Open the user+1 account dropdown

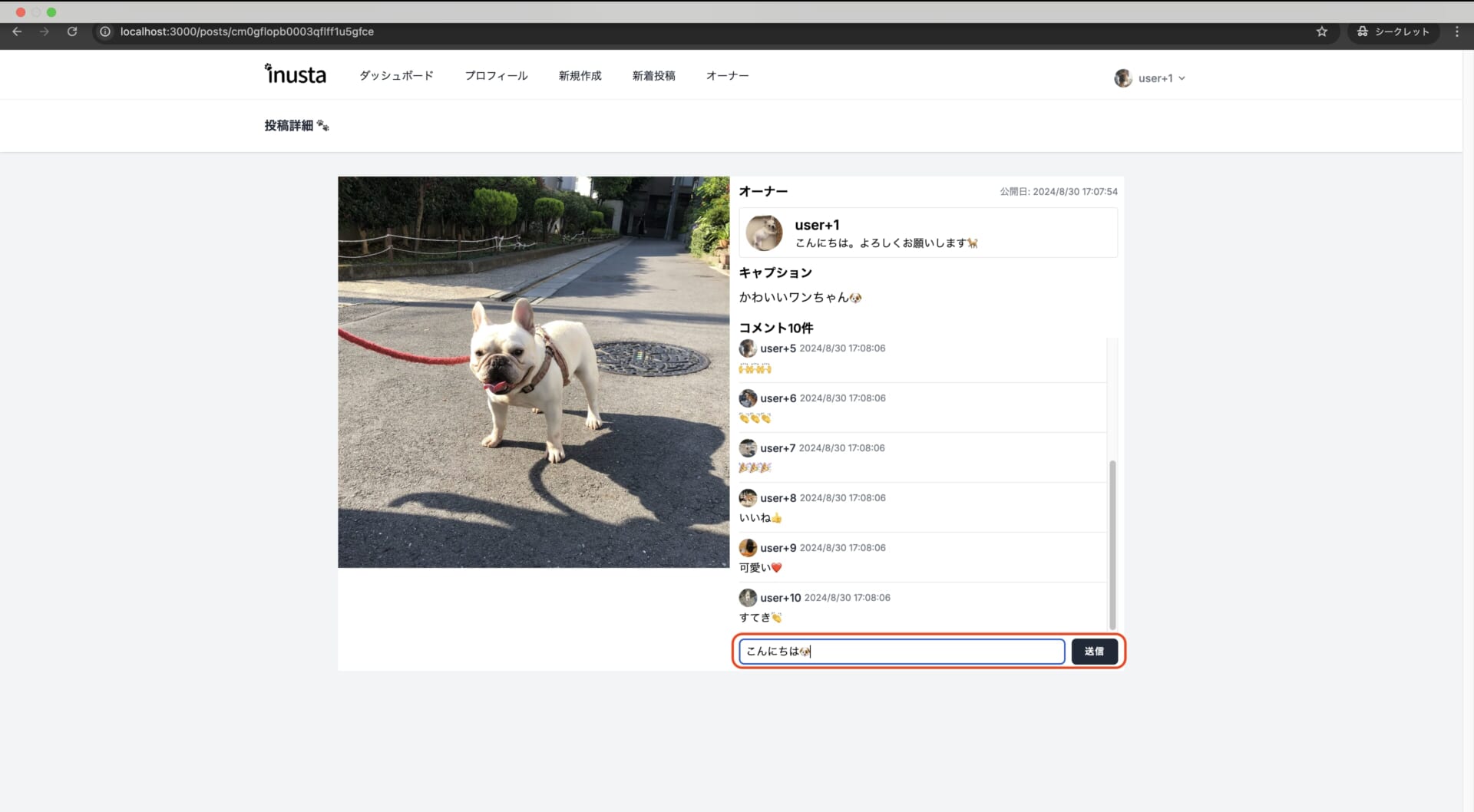(1150, 78)
